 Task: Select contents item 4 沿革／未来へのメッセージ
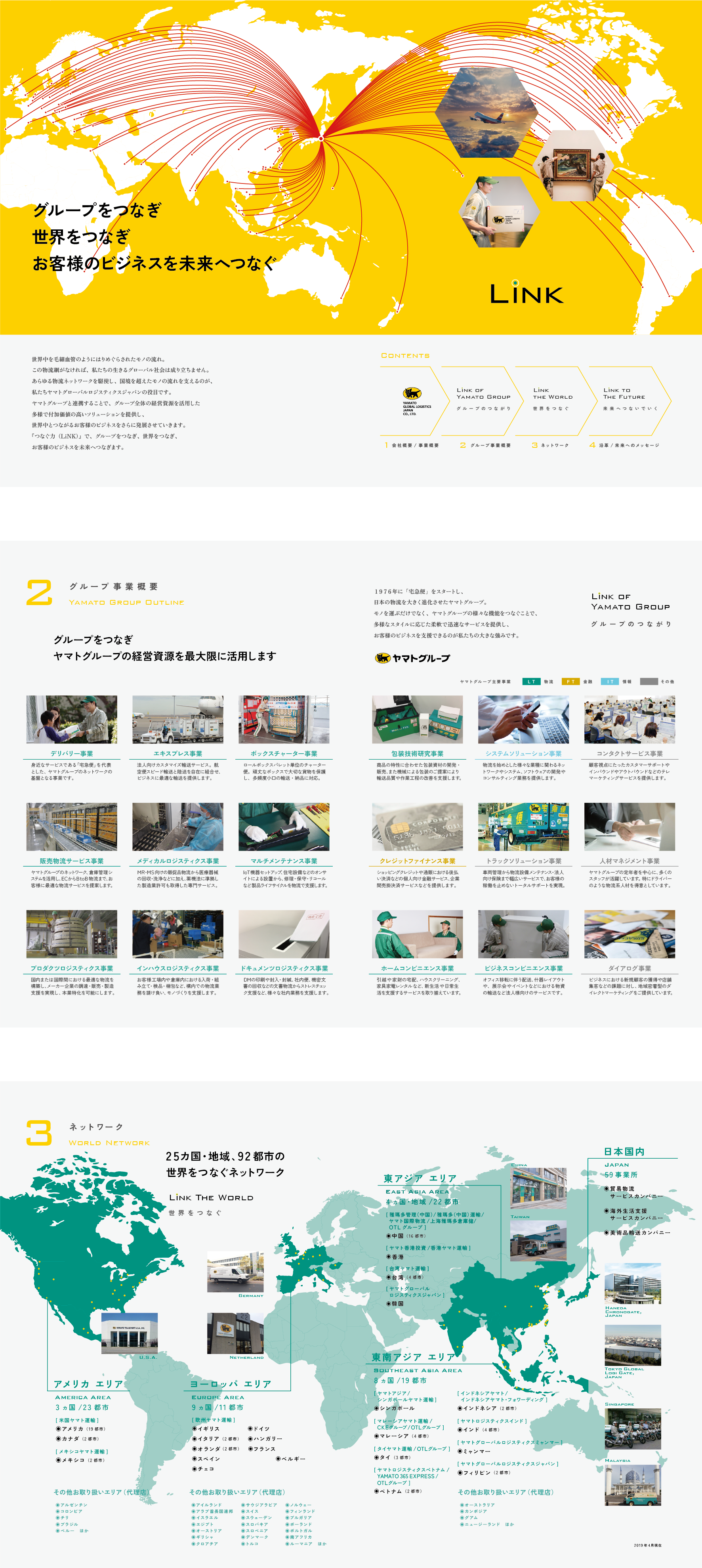pos(624,445)
